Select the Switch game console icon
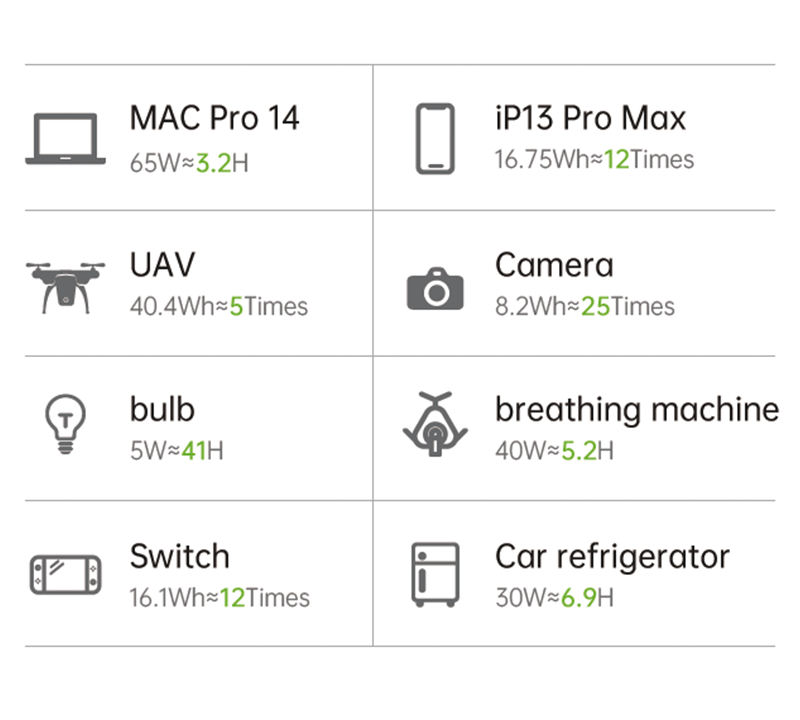The height and width of the screenshot is (720, 800). pos(66,575)
